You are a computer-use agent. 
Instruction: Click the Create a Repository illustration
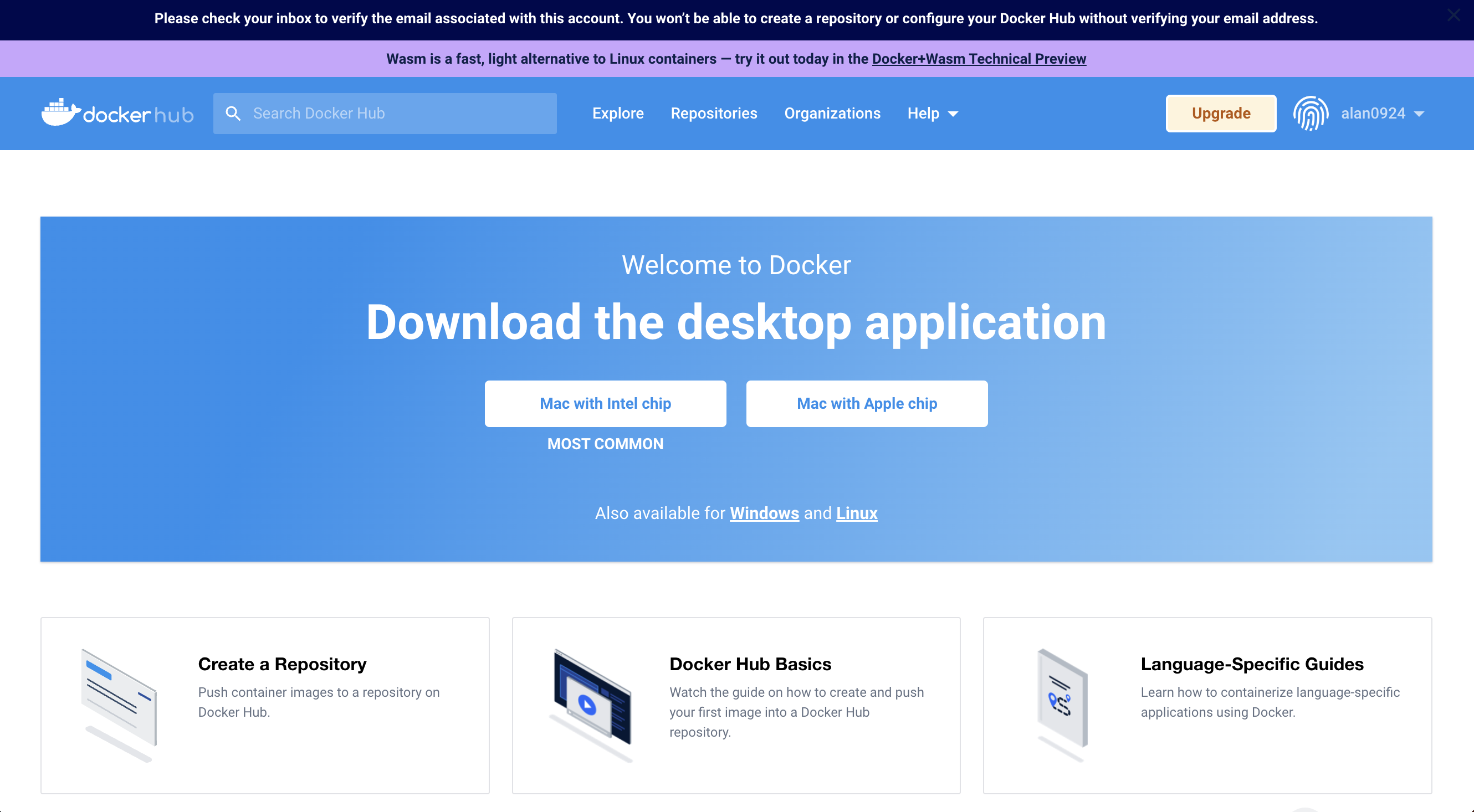[119, 705]
